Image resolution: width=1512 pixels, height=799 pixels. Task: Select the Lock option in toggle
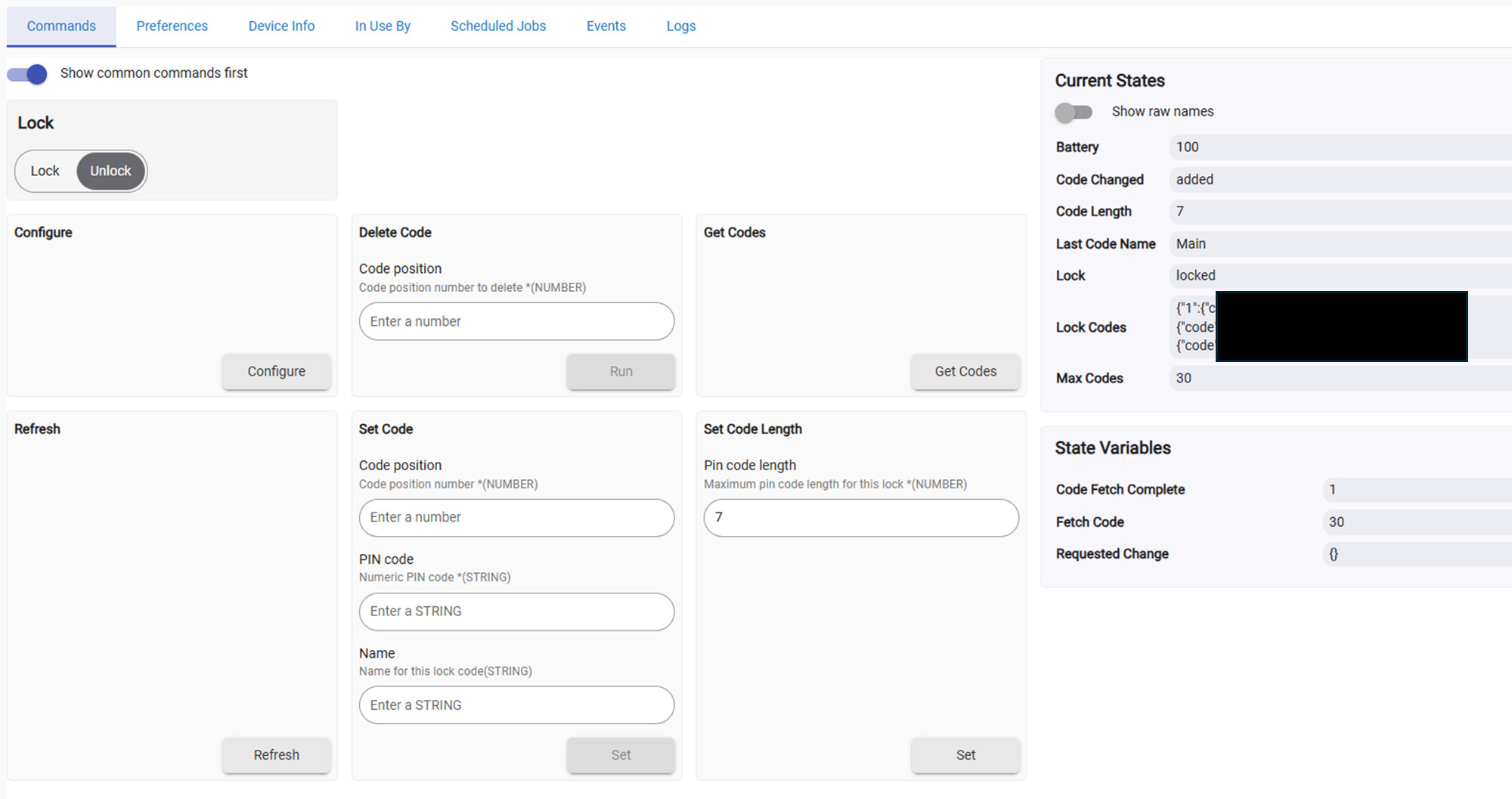click(45, 171)
